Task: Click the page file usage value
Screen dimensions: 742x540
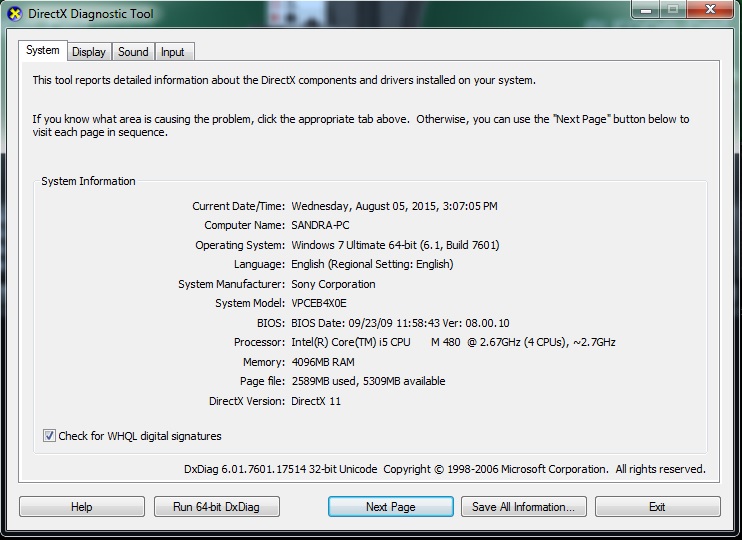Action: (x=368, y=381)
